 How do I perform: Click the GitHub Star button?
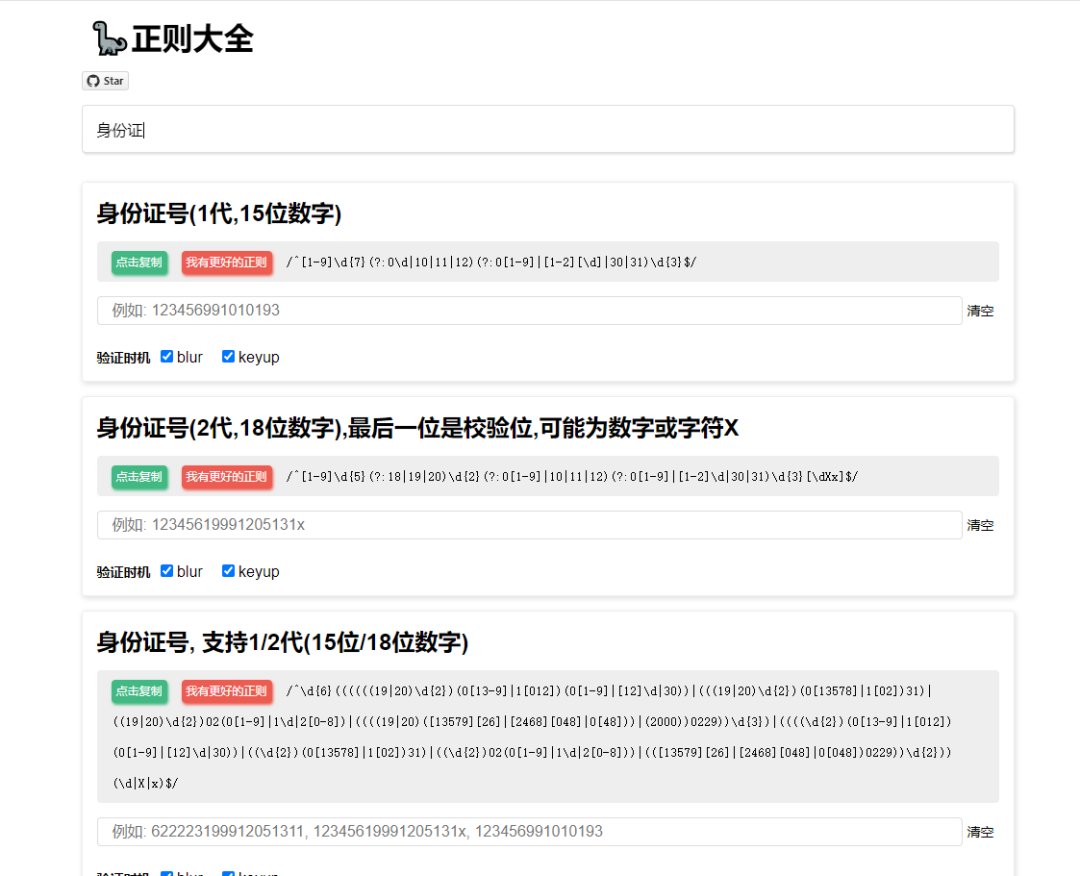coord(105,81)
